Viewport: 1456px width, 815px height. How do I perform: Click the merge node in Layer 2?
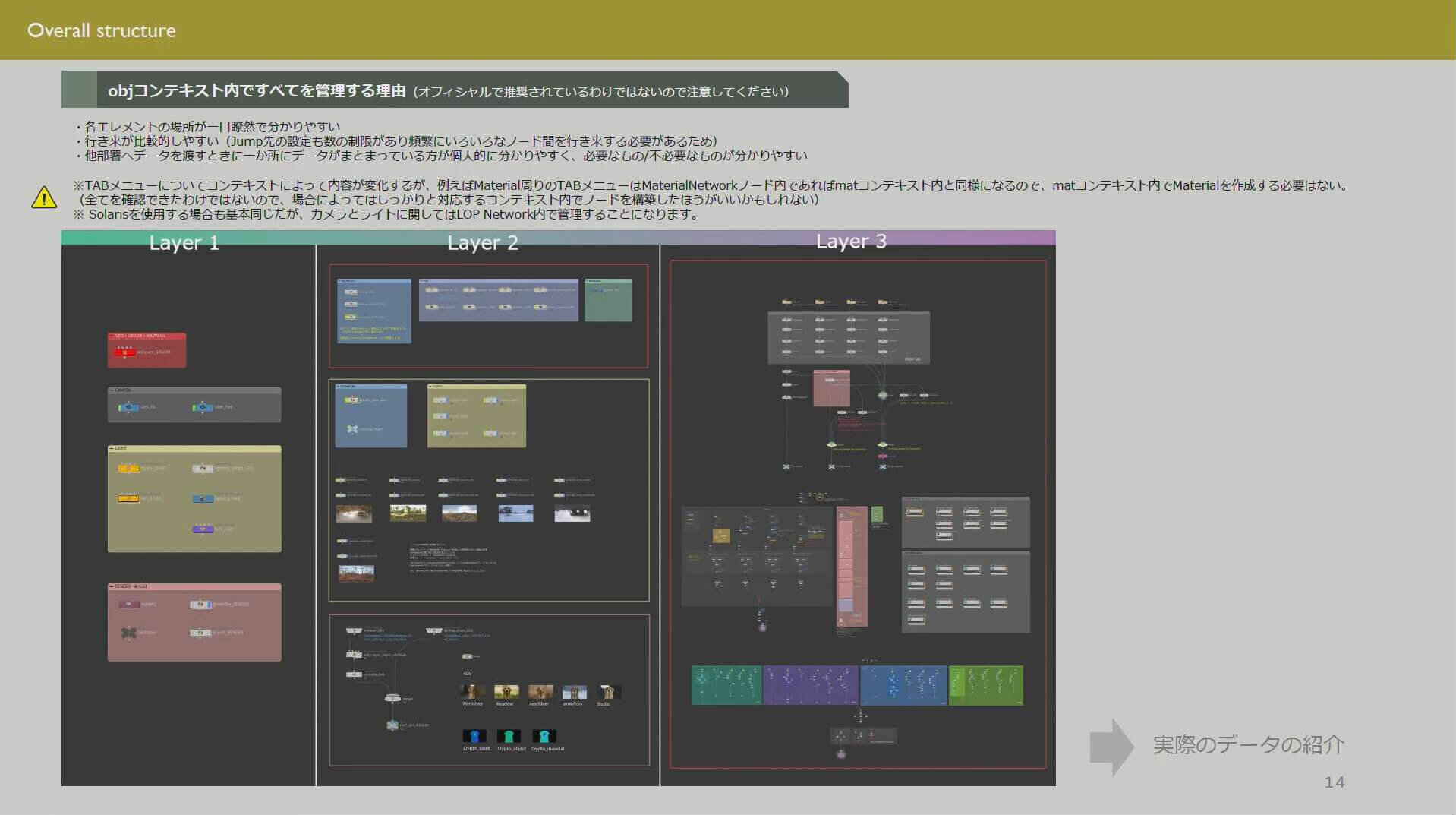click(392, 698)
